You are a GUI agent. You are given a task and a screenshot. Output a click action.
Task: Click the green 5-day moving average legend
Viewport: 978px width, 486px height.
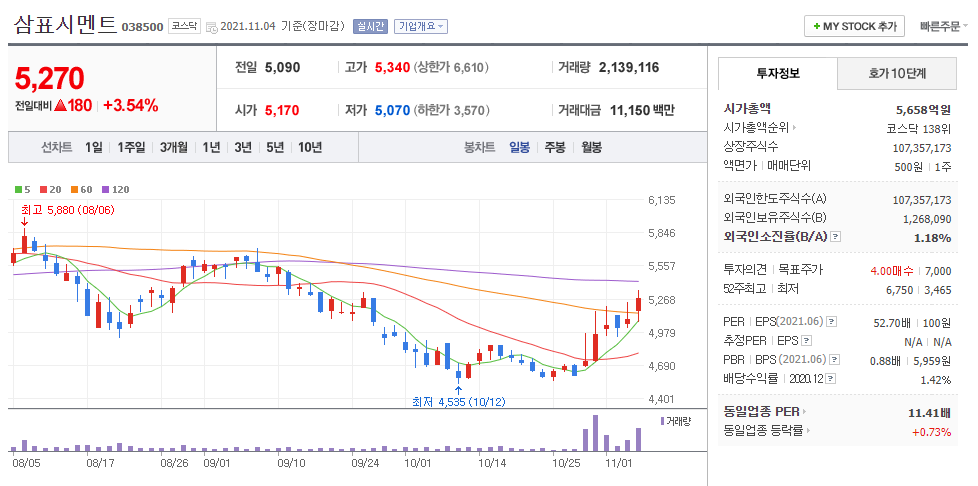(x=22, y=190)
